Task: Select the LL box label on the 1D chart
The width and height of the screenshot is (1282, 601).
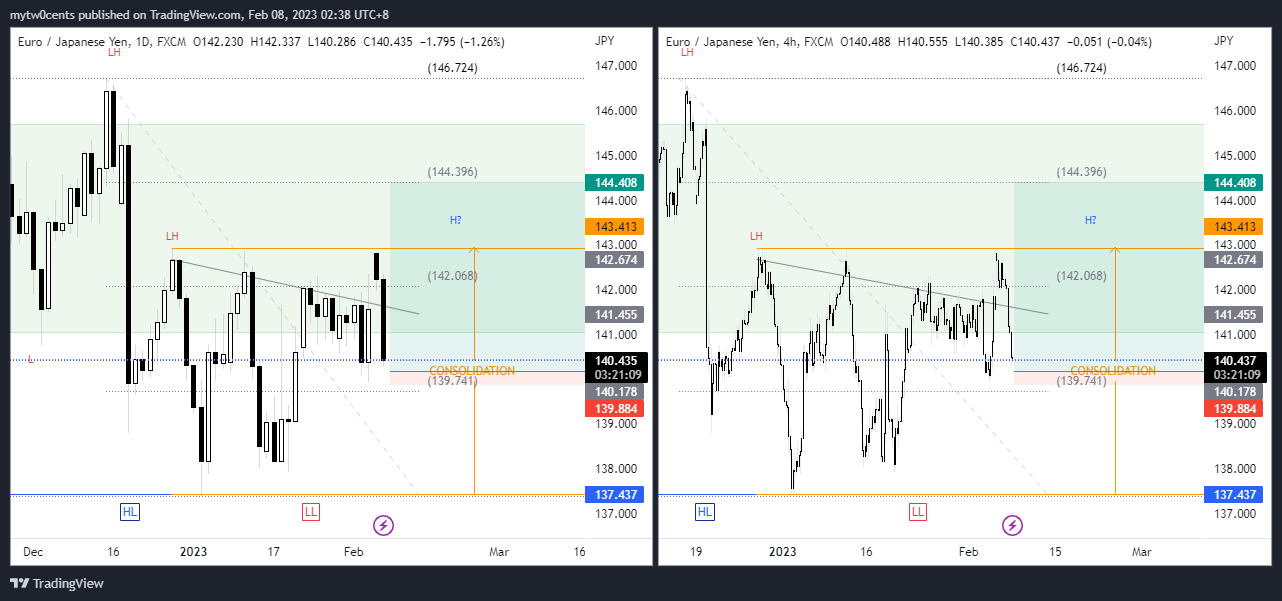Action: (311, 511)
